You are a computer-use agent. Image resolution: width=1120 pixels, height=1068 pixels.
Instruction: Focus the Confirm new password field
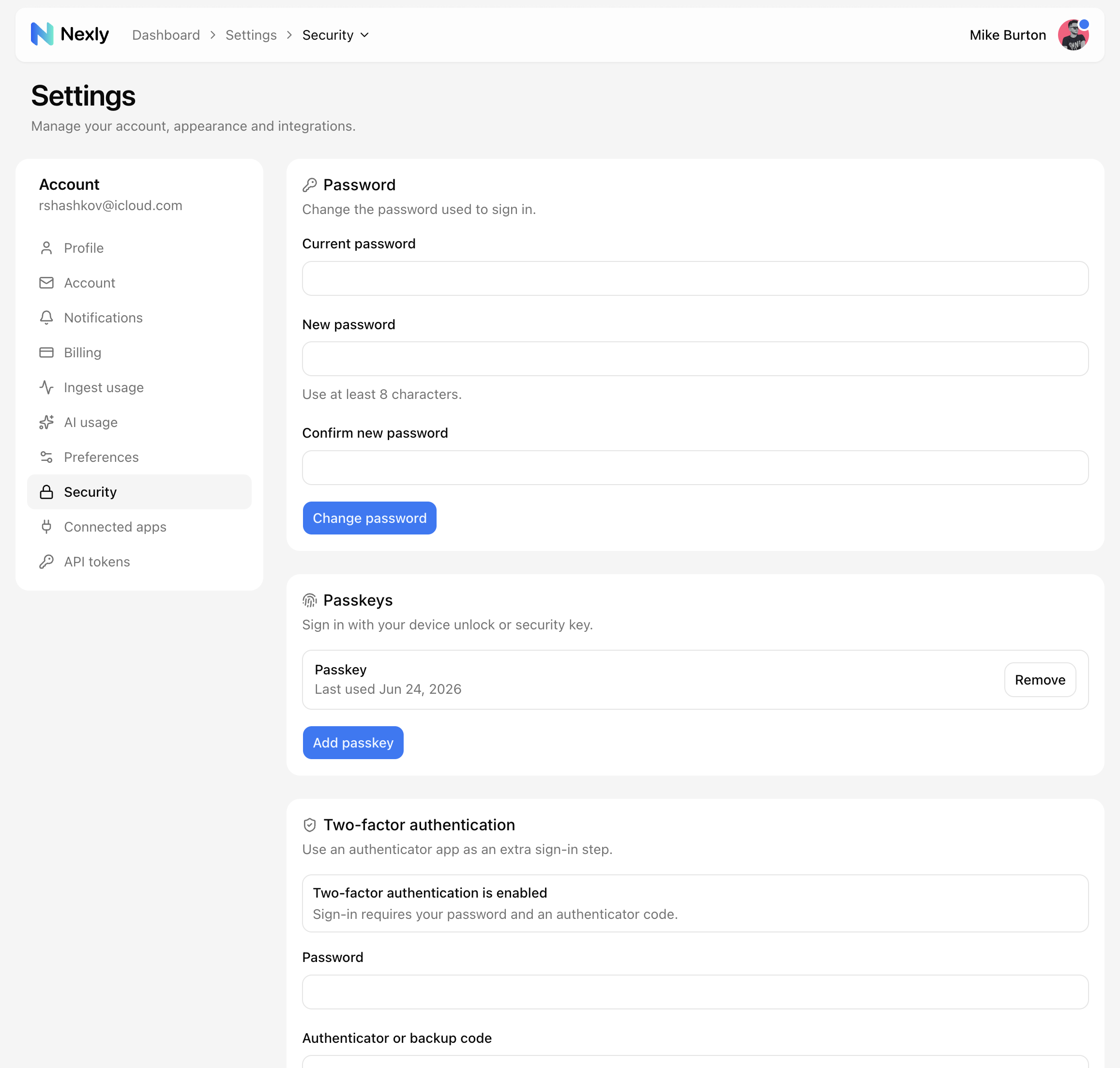click(695, 467)
